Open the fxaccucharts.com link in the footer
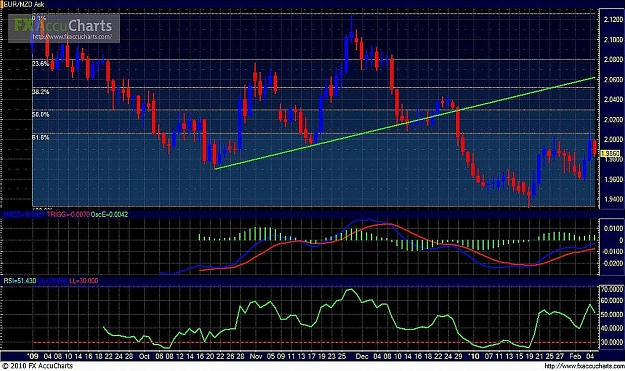Screen dimensions: 625x371 point(584,366)
